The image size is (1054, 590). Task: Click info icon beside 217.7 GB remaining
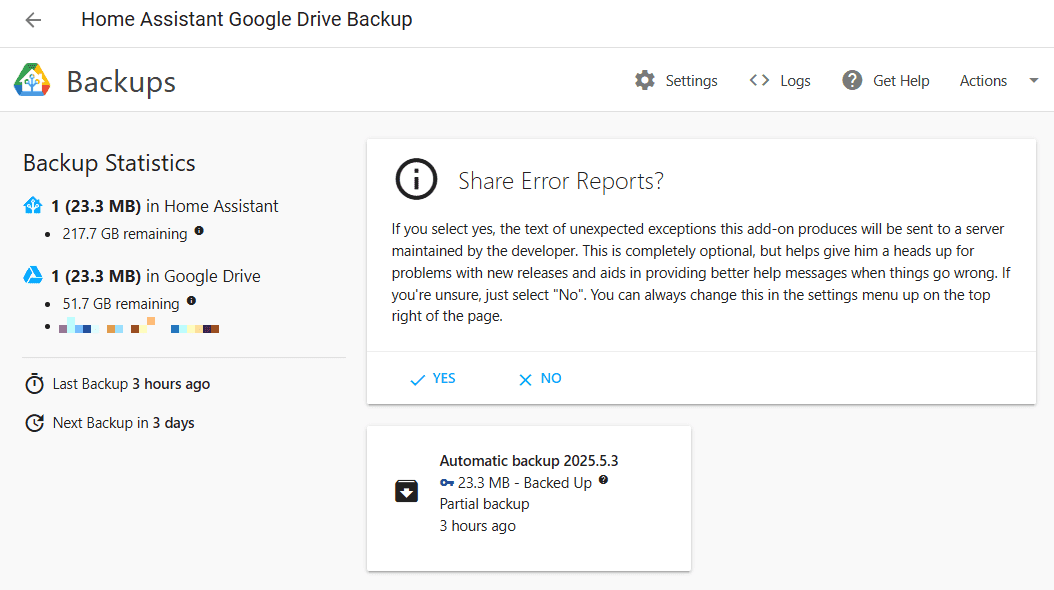pyautogui.click(x=199, y=230)
